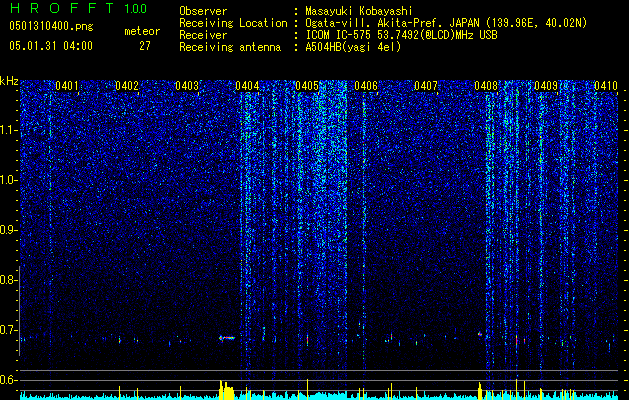Click the 0.8 kHz axis label

(8, 280)
